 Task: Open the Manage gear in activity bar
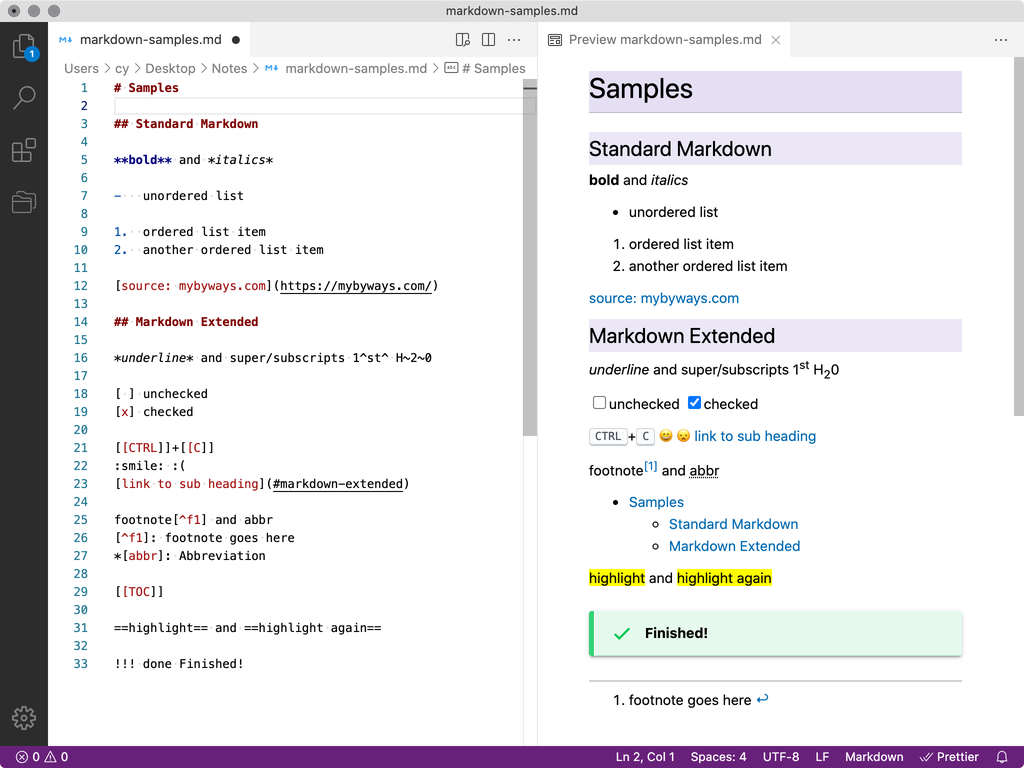[x=24, y=718]
